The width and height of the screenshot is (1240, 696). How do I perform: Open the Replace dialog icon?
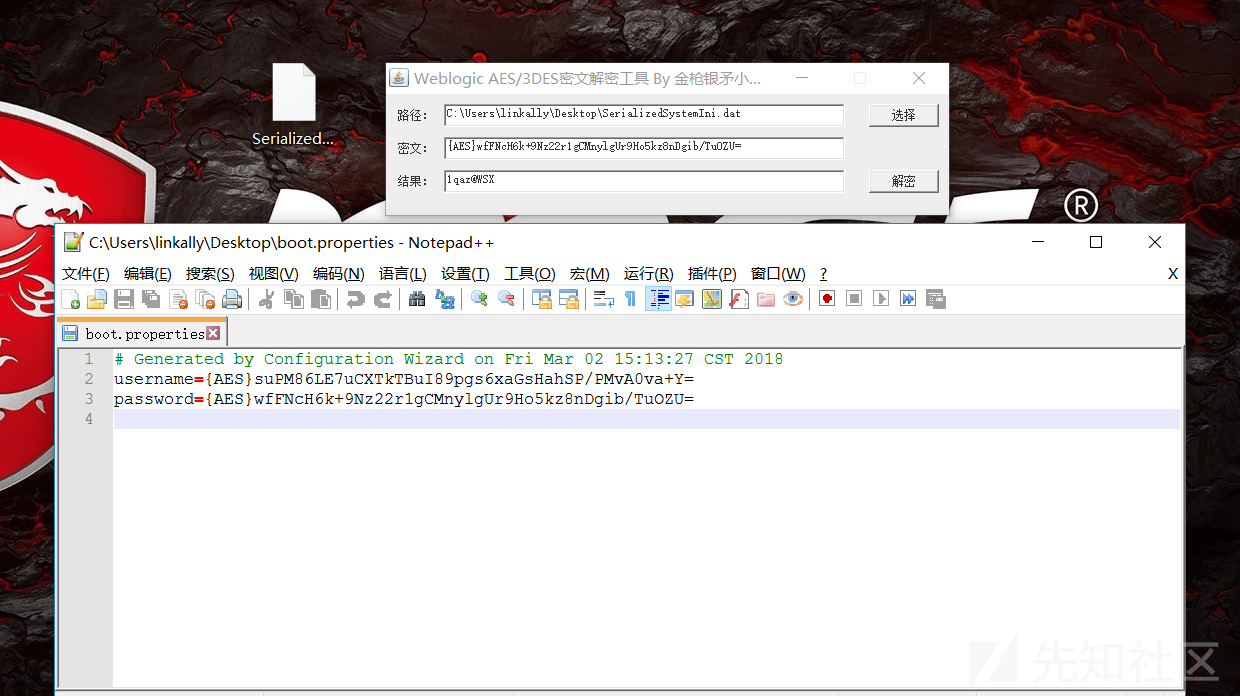[445, 299]
